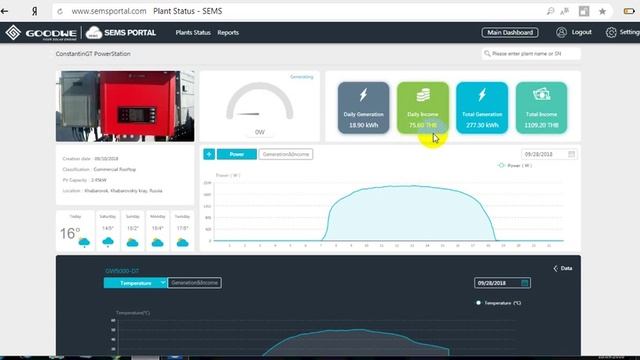Click the plant name search field
Screen dimensions: 640x360
(531, 53)
